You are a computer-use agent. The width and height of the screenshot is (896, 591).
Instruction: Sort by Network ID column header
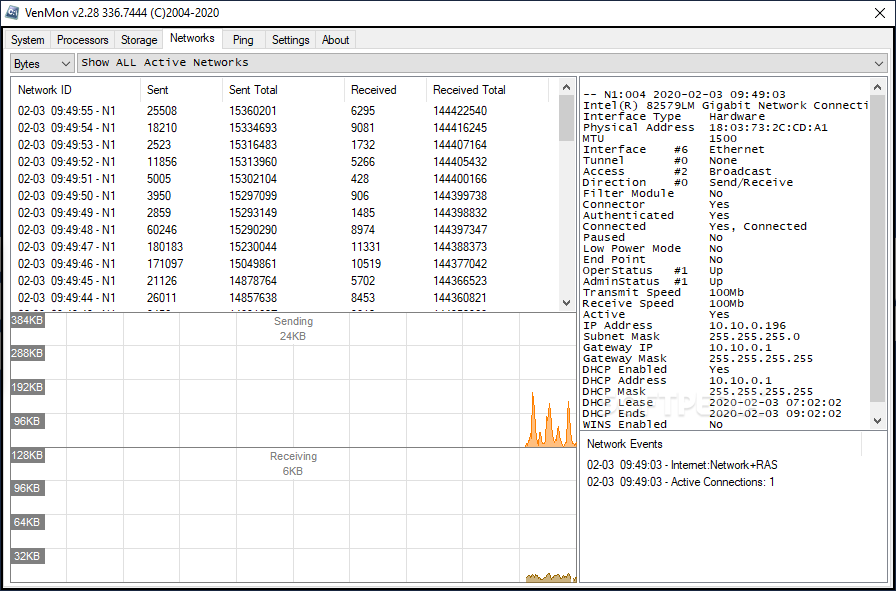pyautogui.click(x=76, y=90)
